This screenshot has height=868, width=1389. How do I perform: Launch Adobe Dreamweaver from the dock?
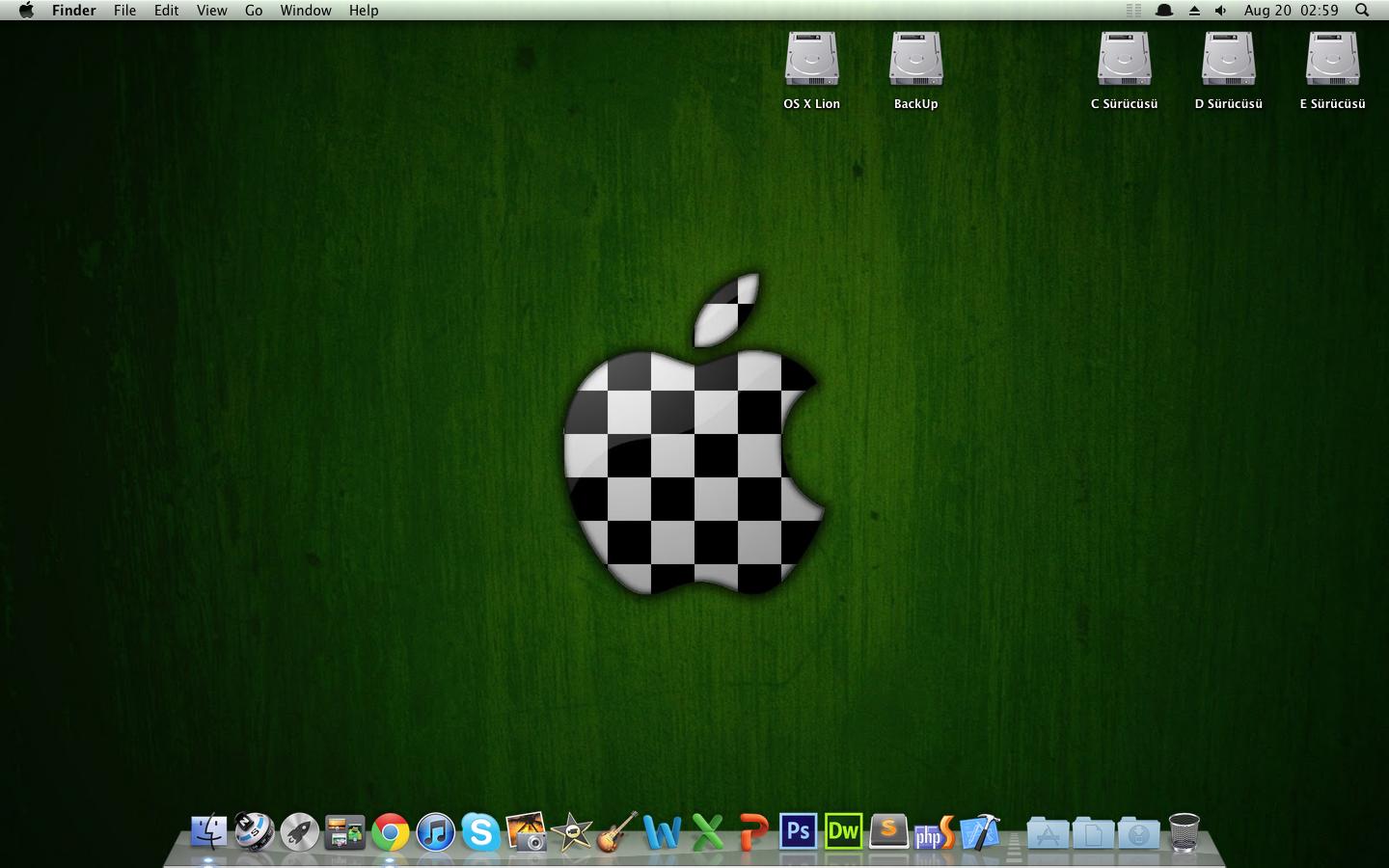point(843,831)
